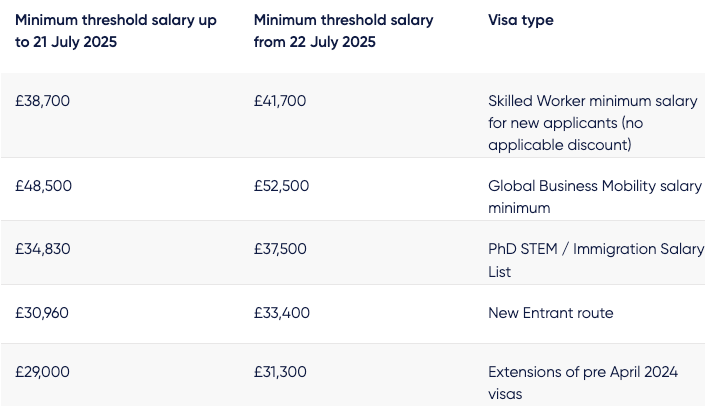Select the £34,830 salary cell
Viewport: 708px width, 409px height.
click(43, 249)
